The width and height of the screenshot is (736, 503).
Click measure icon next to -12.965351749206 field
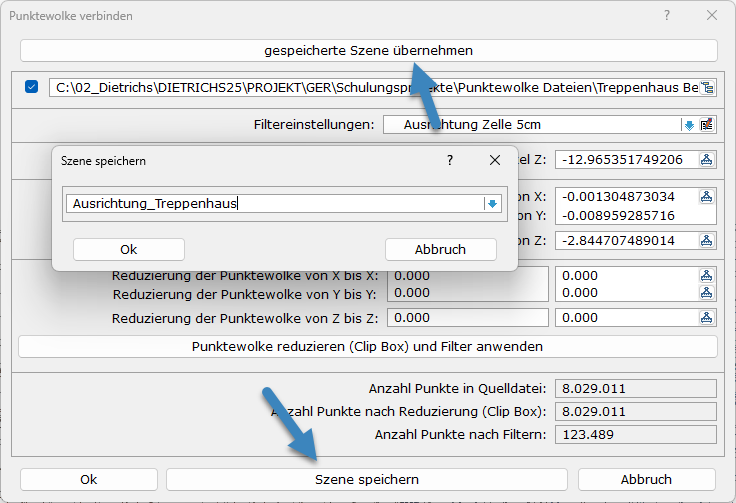pyautogui.click(x=707, y=160)
